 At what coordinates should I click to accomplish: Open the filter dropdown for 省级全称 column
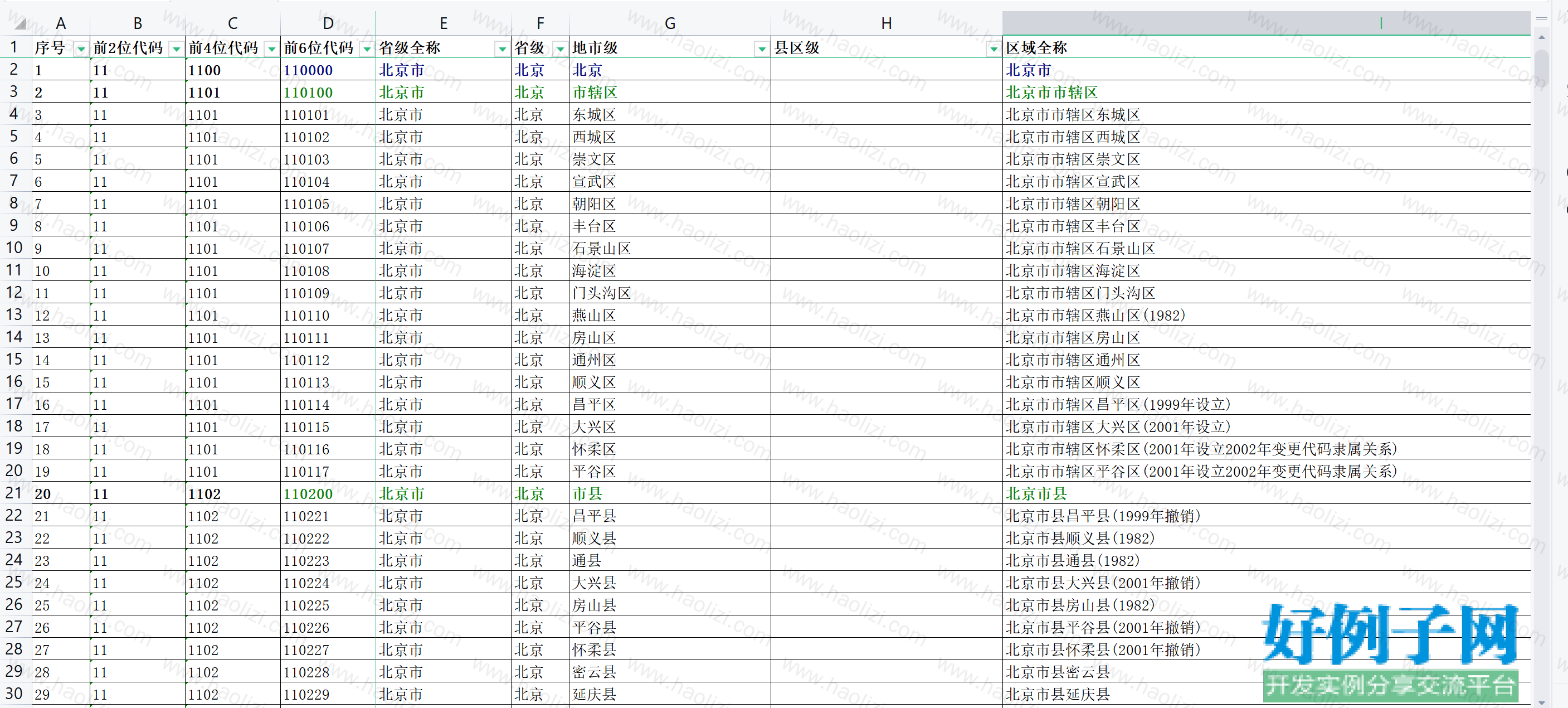[502, 49]
